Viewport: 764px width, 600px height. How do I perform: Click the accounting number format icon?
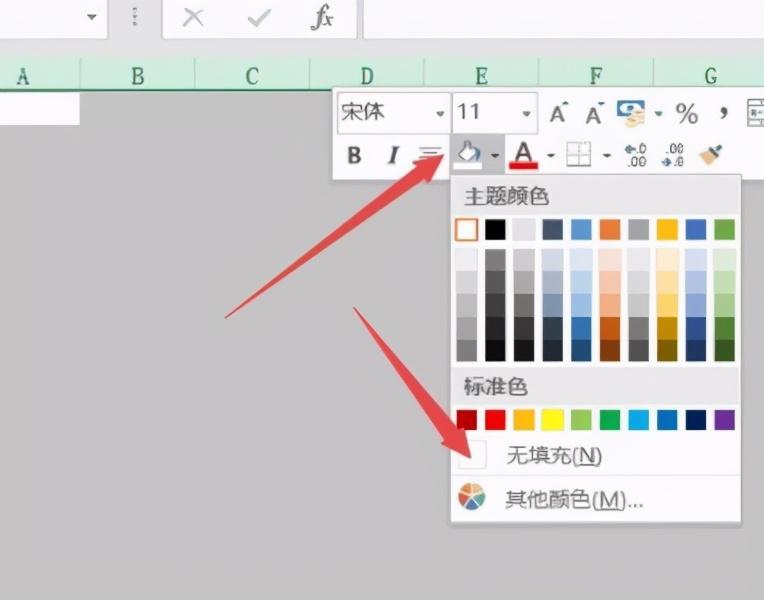[631, 113]
